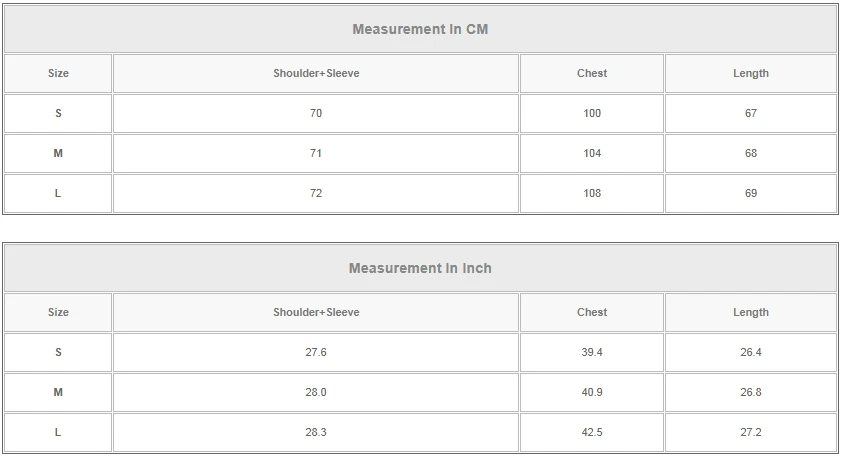Viewport: 842px width, 457px height.
Task: Select size L row label in CM table
Action: (x=58, y=193)
